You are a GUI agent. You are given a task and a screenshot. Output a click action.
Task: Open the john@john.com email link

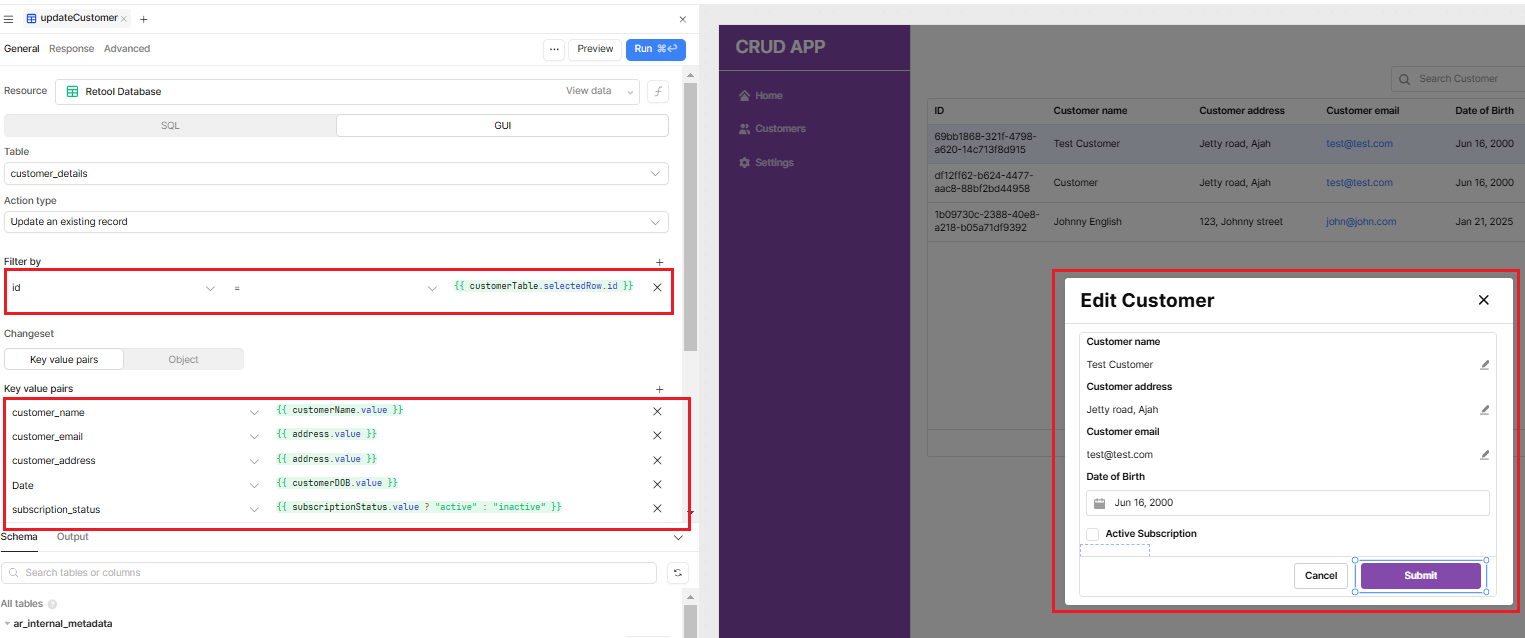coord(1361,222)
